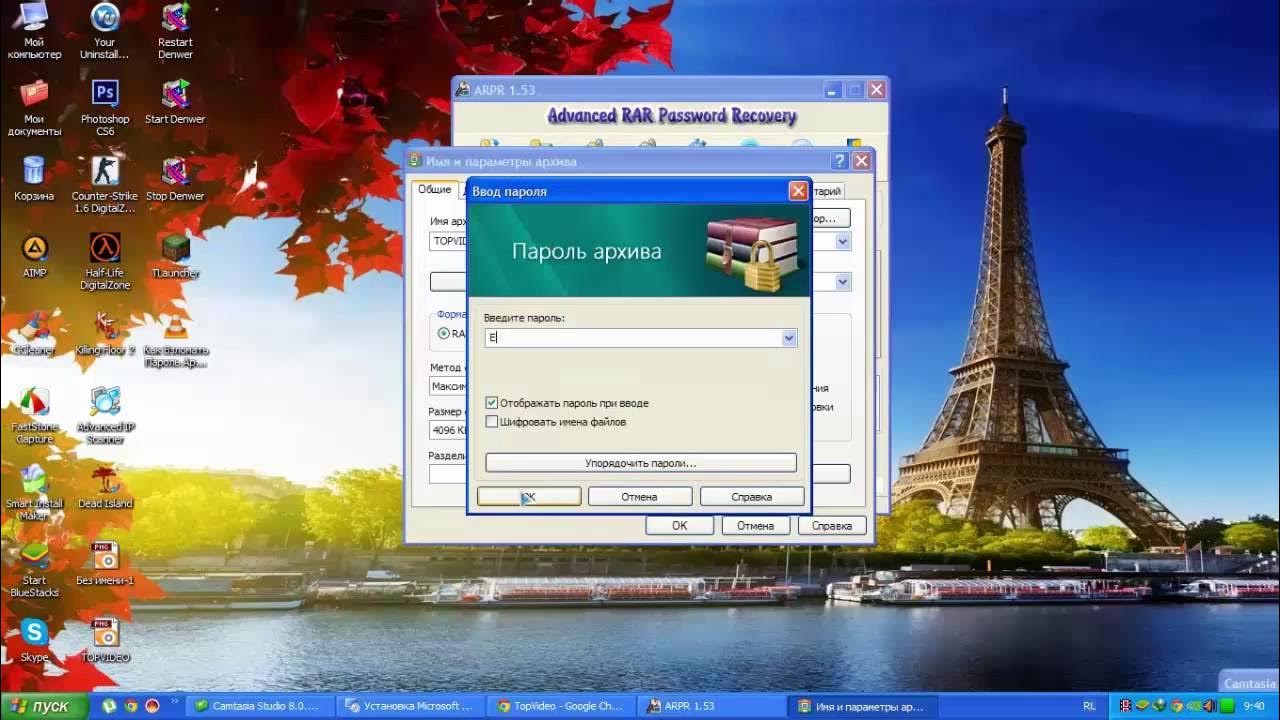
Task: Switch to Camtasia Studio 8.0 taskbar item
Action: (260, 706)
